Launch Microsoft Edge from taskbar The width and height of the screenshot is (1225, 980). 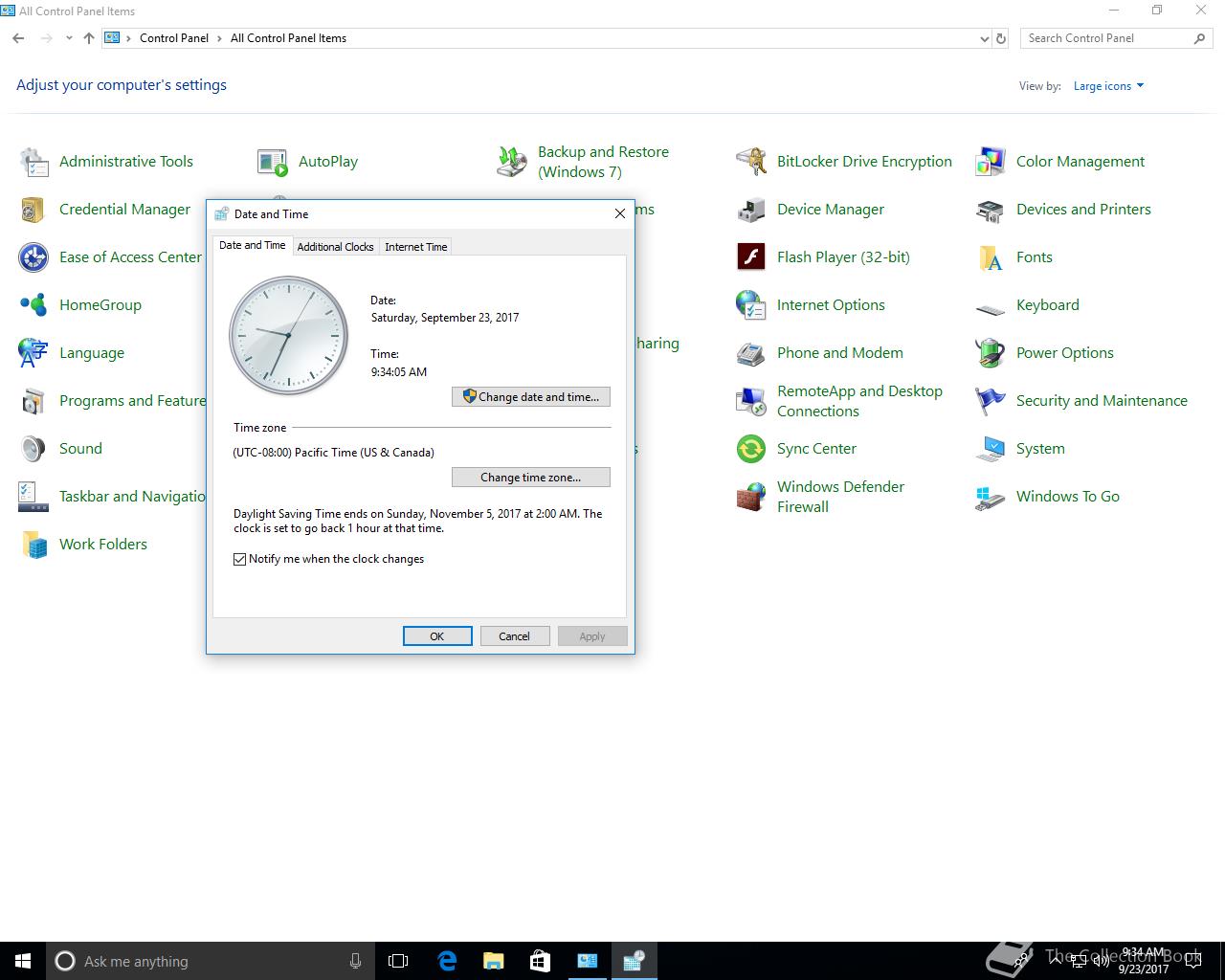coord(446,961)
